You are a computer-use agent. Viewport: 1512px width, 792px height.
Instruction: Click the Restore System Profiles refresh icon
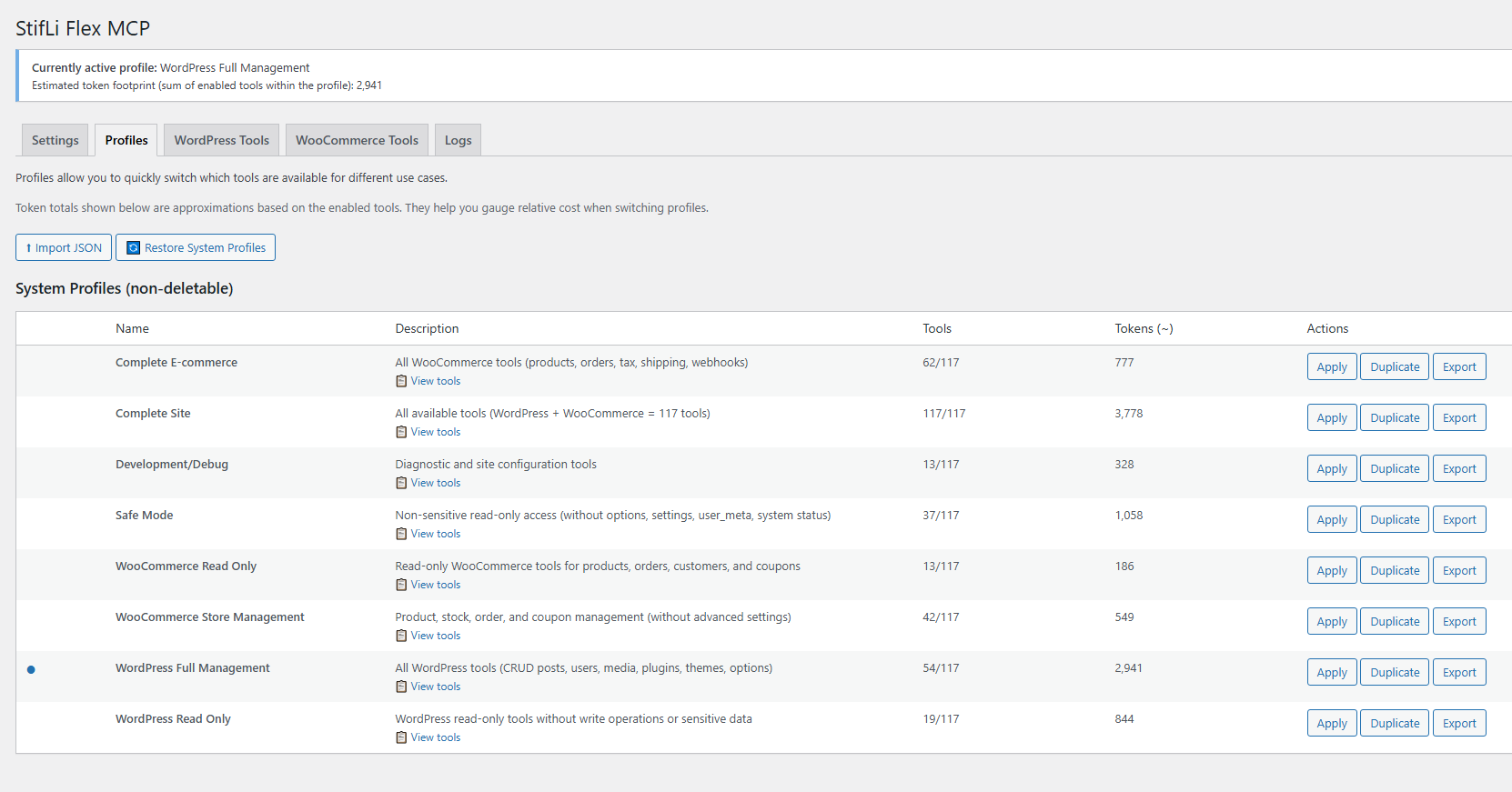[133, 248]
